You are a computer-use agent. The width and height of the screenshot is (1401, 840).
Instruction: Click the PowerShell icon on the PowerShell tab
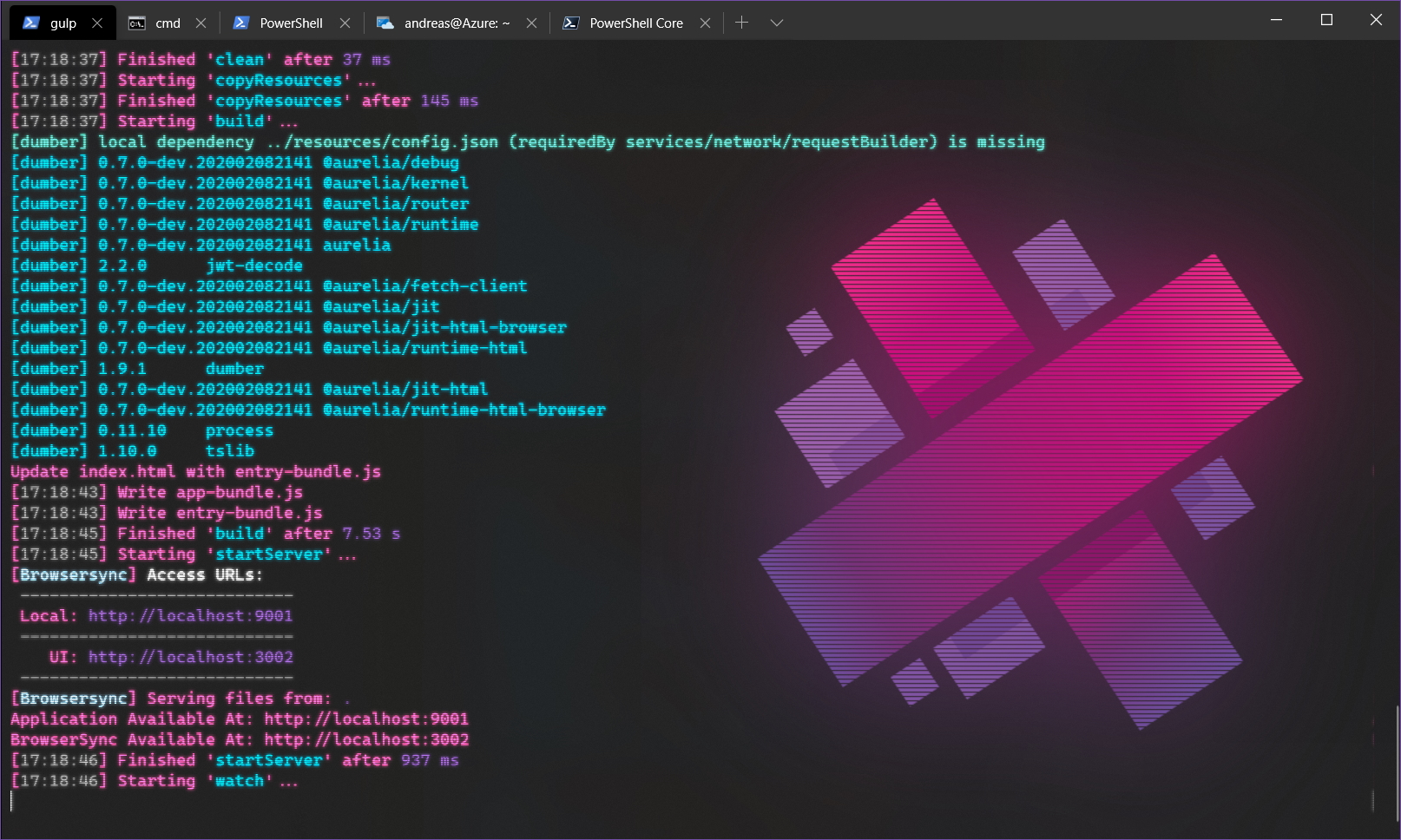coord(240,23)
